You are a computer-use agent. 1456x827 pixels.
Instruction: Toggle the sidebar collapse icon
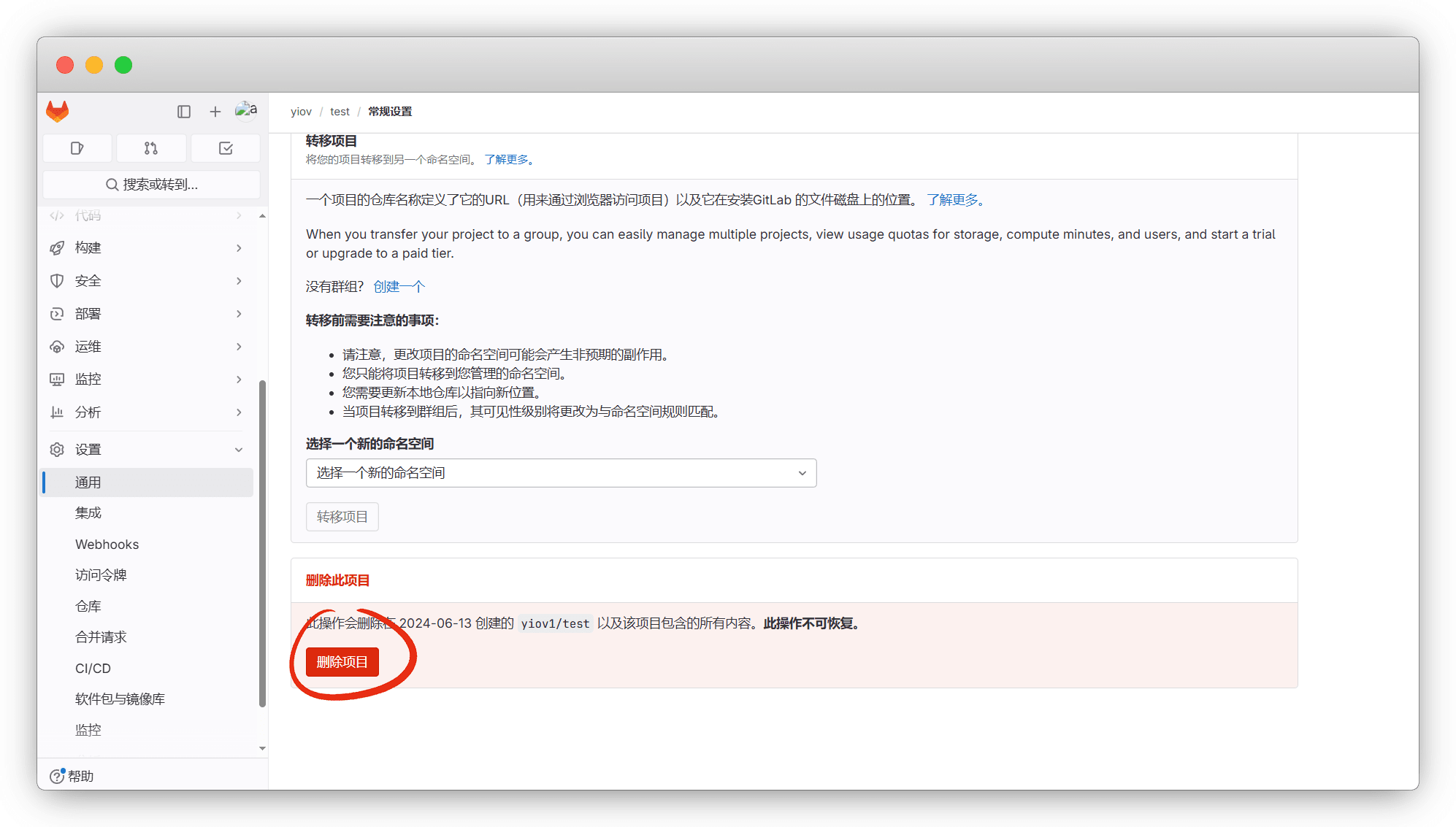pyautogui.click(x=184, y=111)
